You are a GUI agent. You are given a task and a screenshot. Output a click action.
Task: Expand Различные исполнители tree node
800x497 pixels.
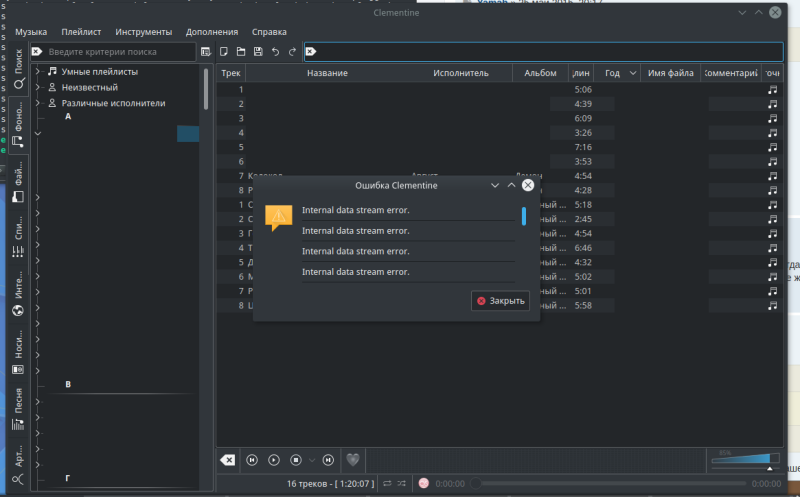[38, 103]
